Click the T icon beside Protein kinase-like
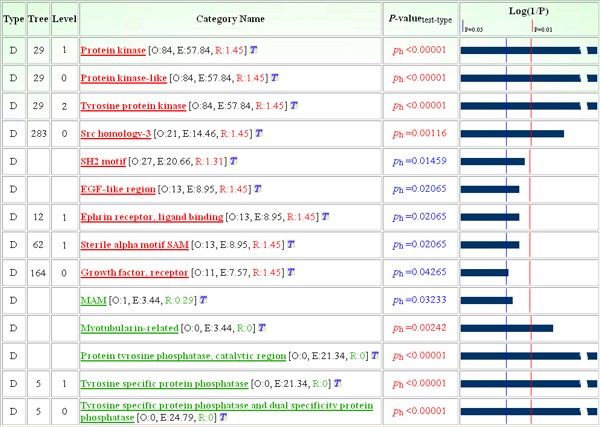 pos(274,78)
